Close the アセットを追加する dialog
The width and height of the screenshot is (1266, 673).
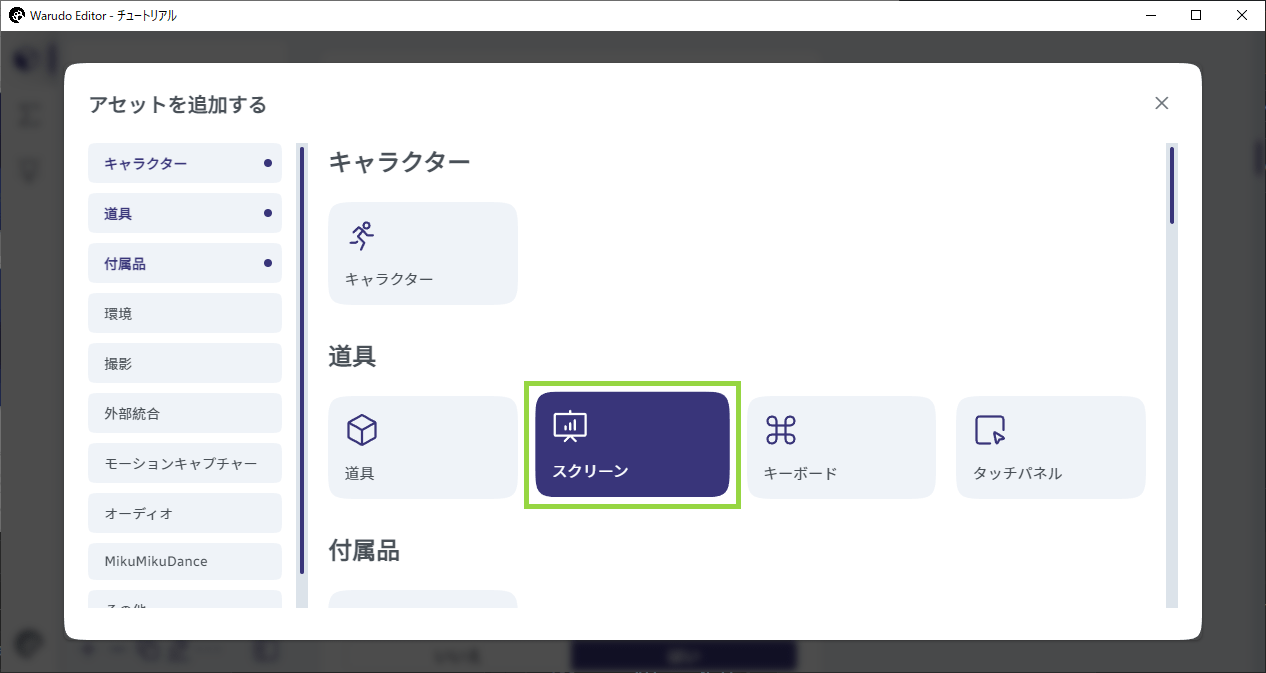(1161, 103)
